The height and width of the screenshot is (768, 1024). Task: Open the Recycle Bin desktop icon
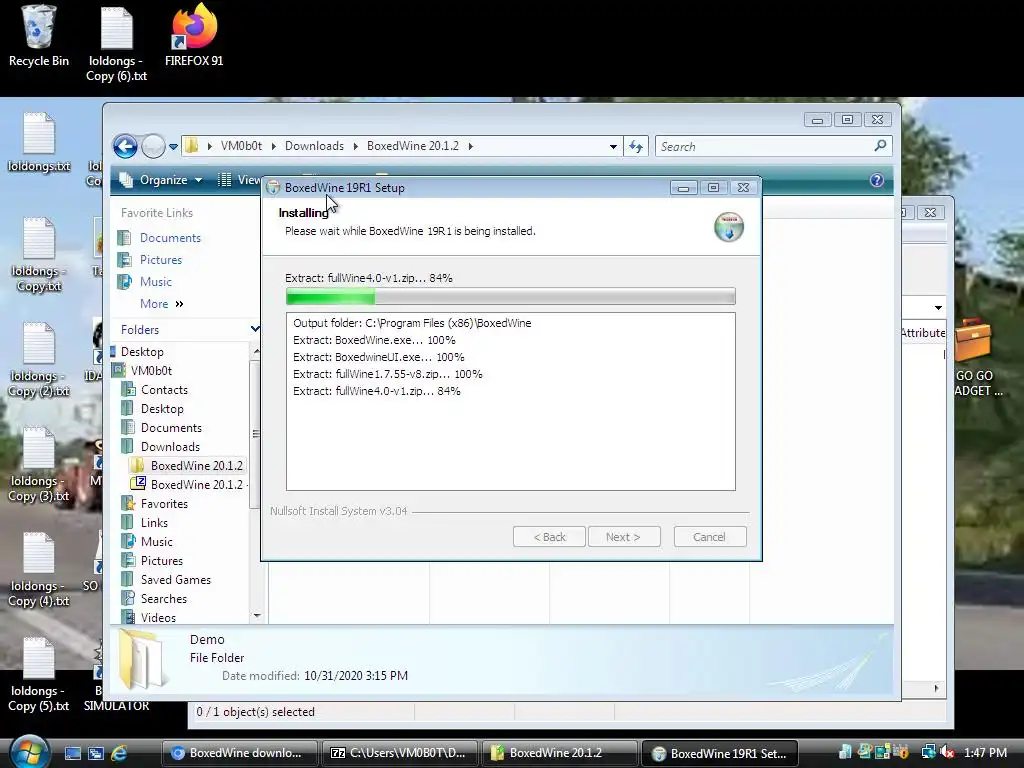pos(39,36)
